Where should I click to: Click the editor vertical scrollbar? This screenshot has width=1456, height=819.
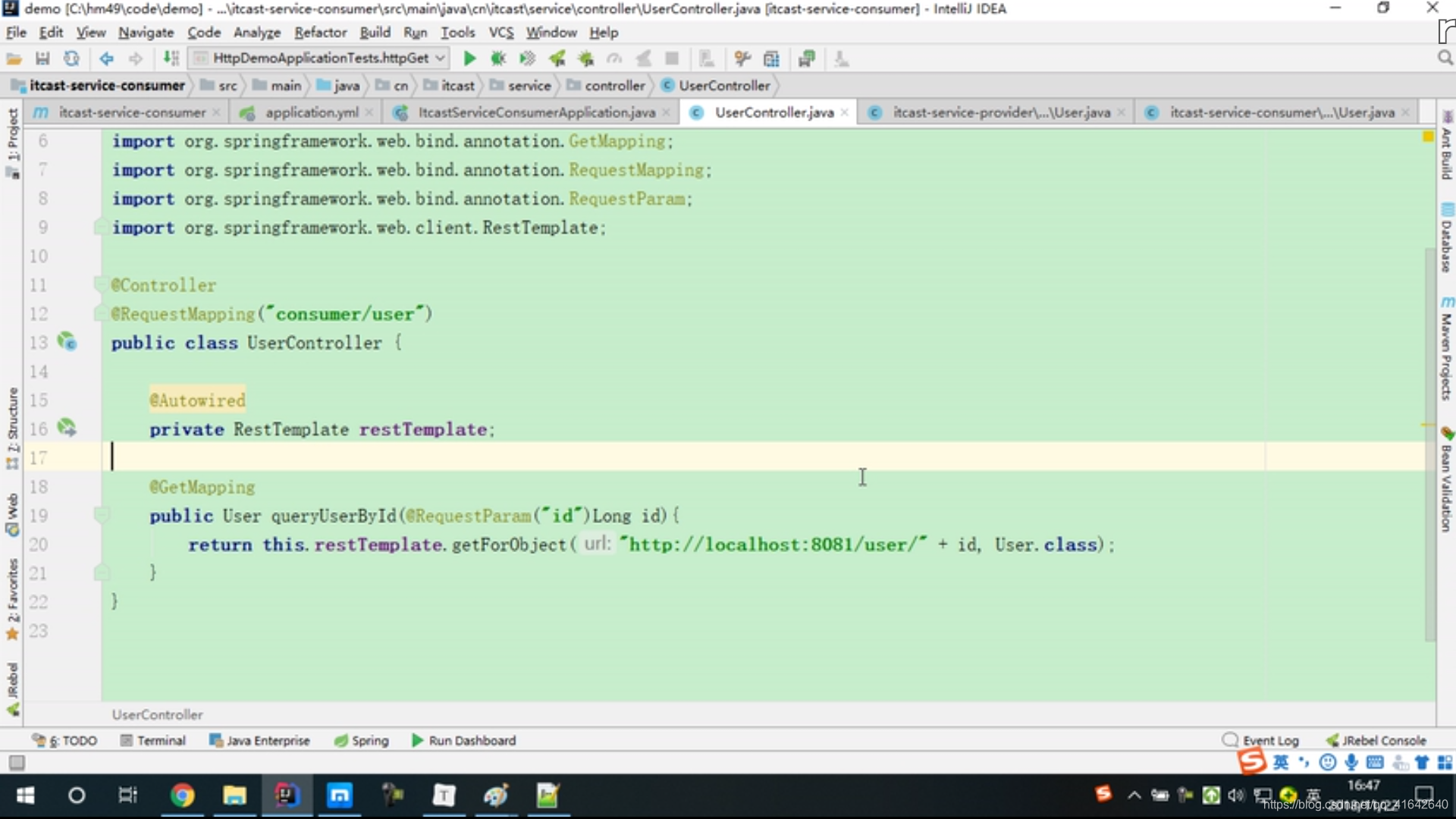click(1429, 444)
